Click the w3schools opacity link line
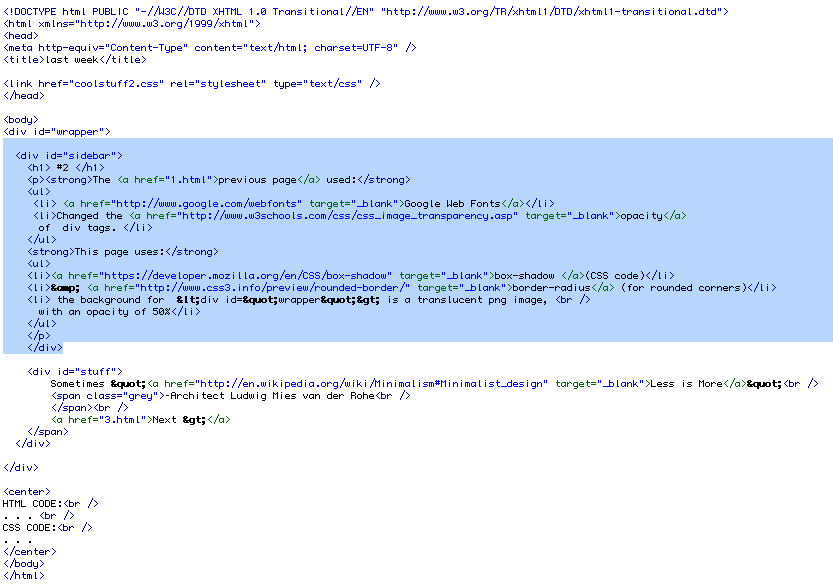Viewport: 833px width, 584px height. pyautogui.click(x=360, y=216)
